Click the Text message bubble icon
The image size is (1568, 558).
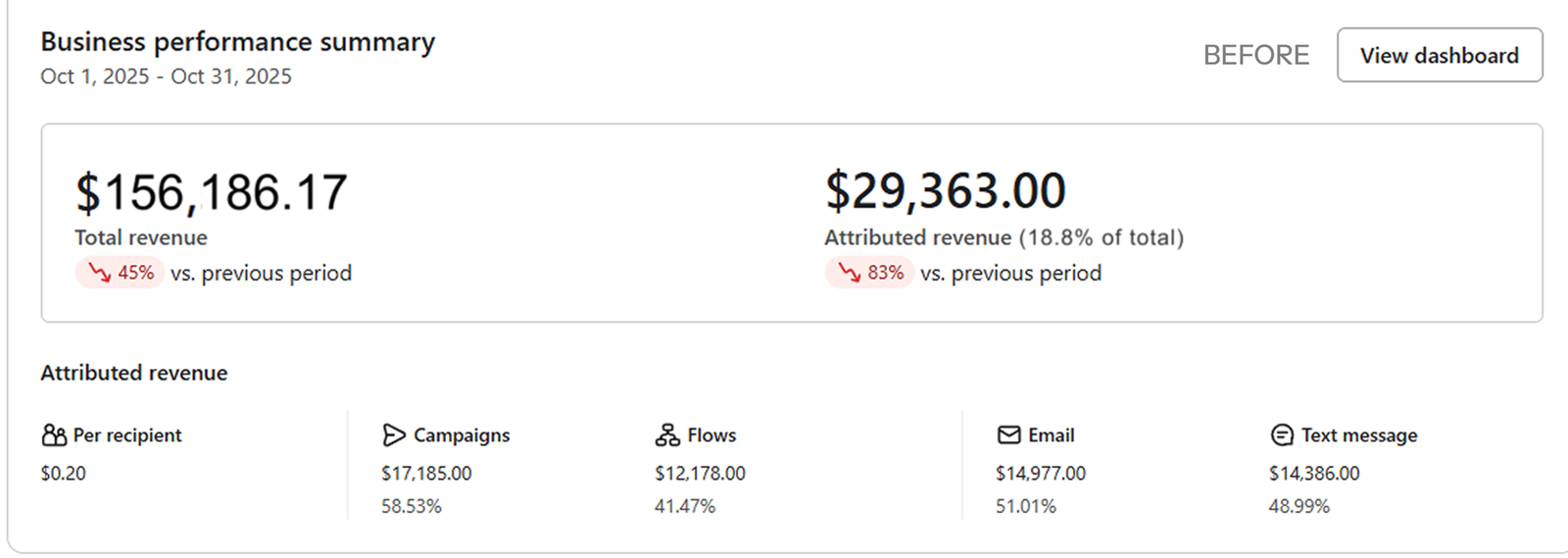click(x=1282, y=435)
